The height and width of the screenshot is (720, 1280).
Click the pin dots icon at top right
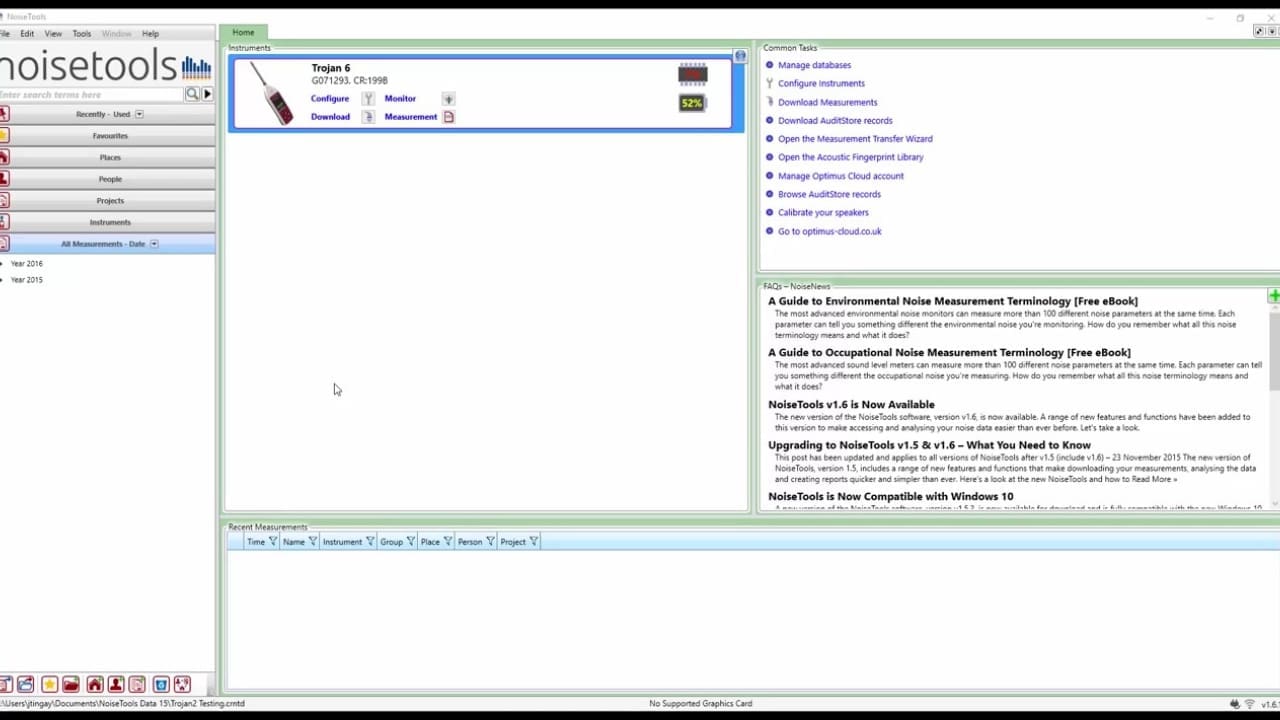tap(1259, 32)
